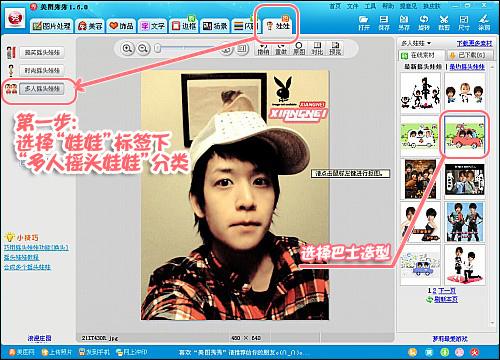Open the 下载更多素材 link
Viewport: 500px width, 360px height.
click(x=474, y=43)
